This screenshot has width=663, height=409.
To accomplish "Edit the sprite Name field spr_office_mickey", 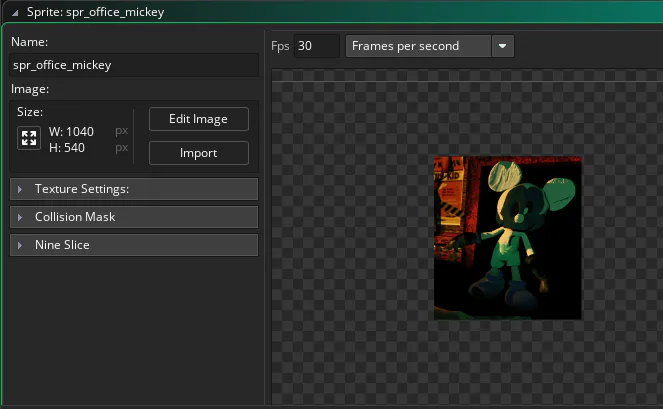I will tap(134, 65).
